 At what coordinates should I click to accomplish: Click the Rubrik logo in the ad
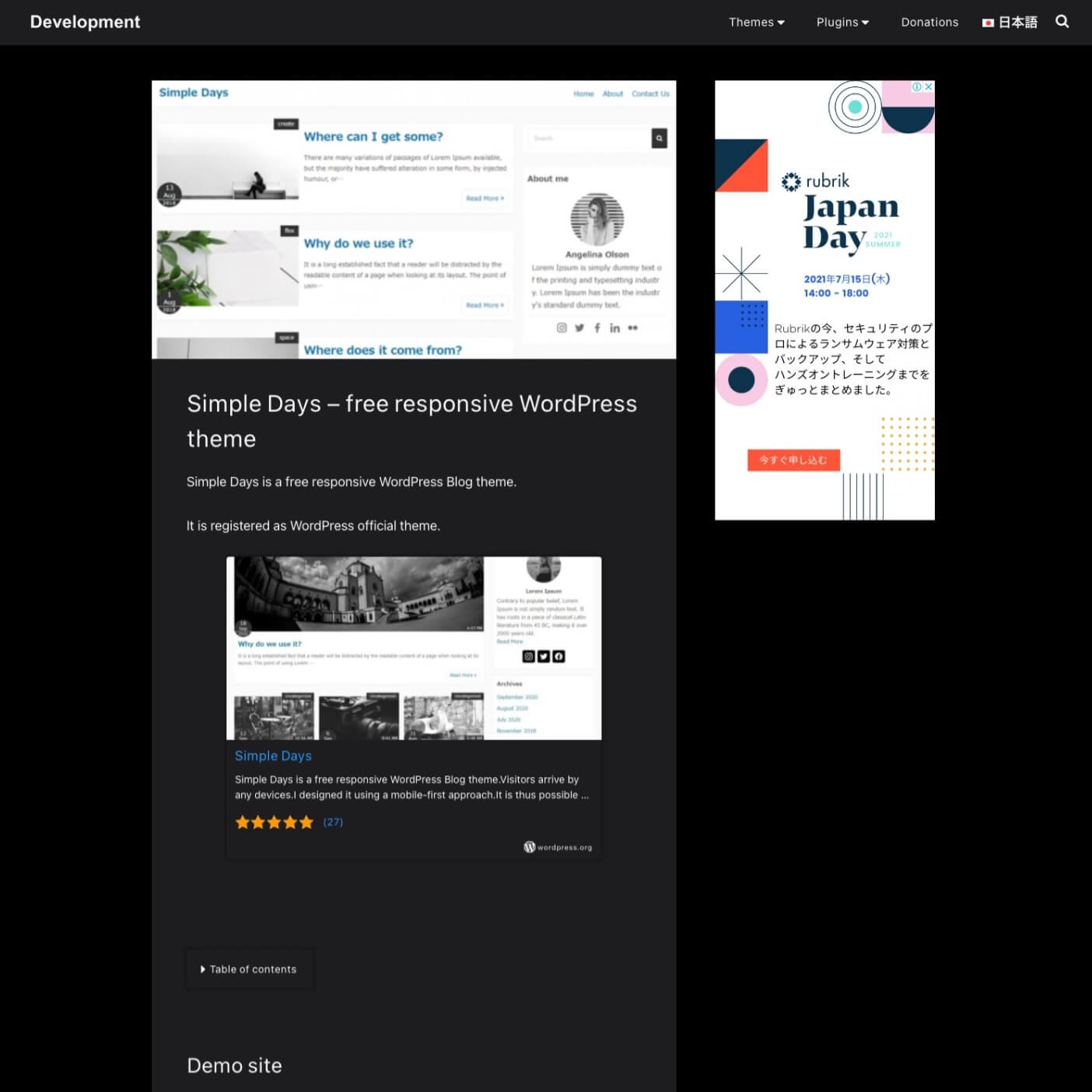[x=815, y=181]
